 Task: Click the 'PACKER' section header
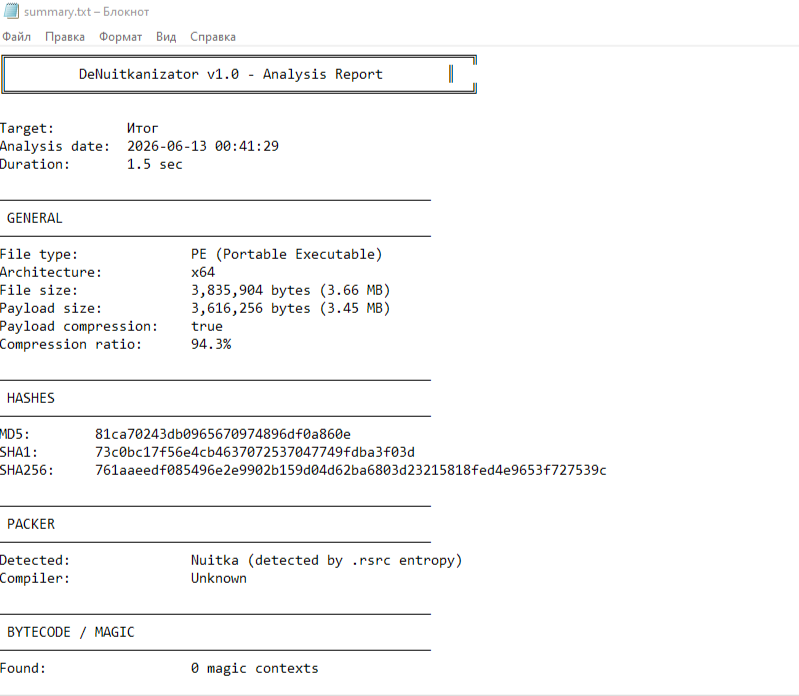coord(31,524)
